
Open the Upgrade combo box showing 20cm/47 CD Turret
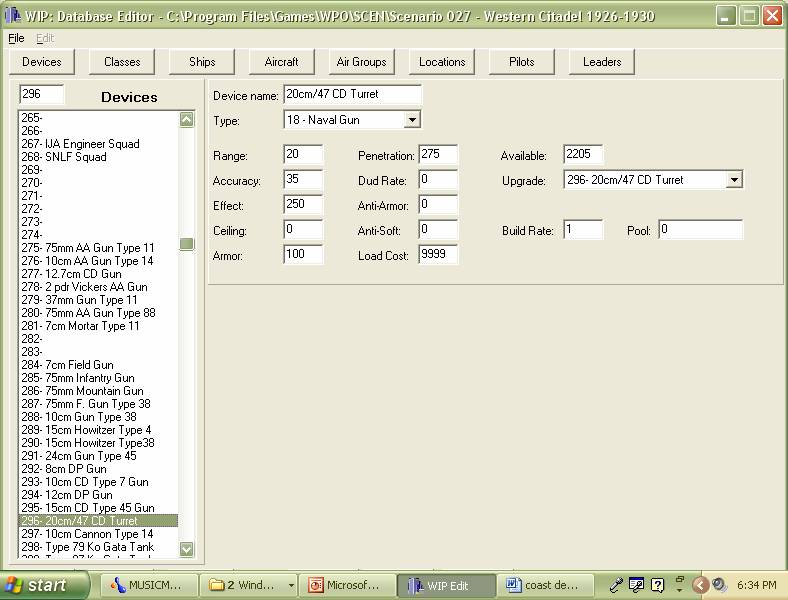click(653, 180)
